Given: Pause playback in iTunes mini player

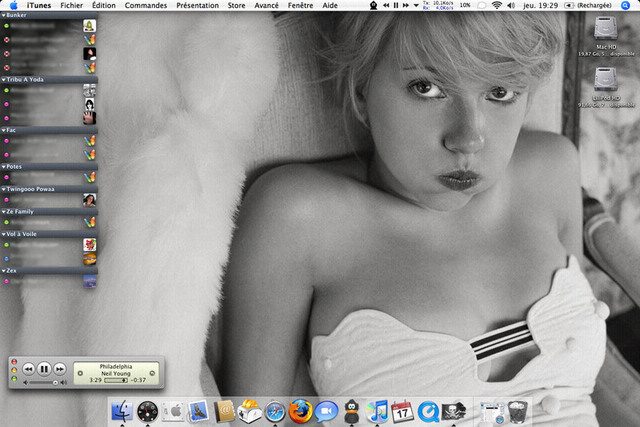Looking at the screenshot, I should tap(44, 369).
